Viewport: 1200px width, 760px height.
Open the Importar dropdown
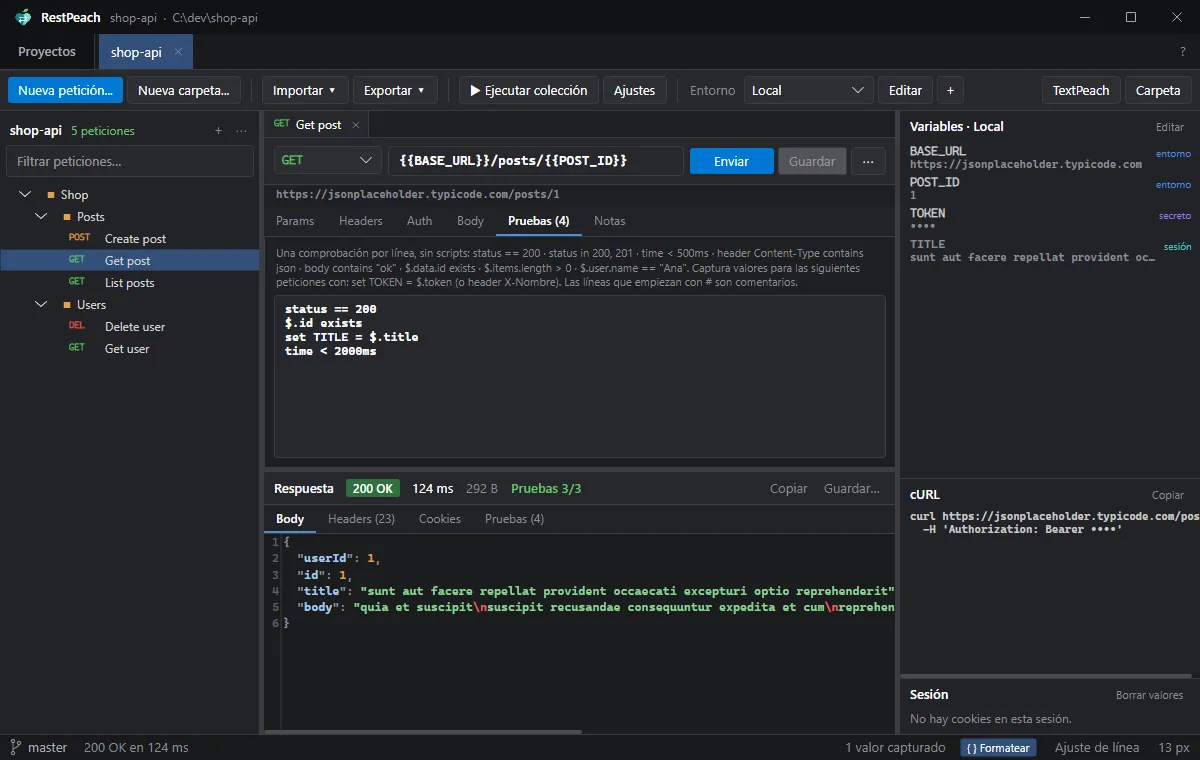tap(305, 90)
